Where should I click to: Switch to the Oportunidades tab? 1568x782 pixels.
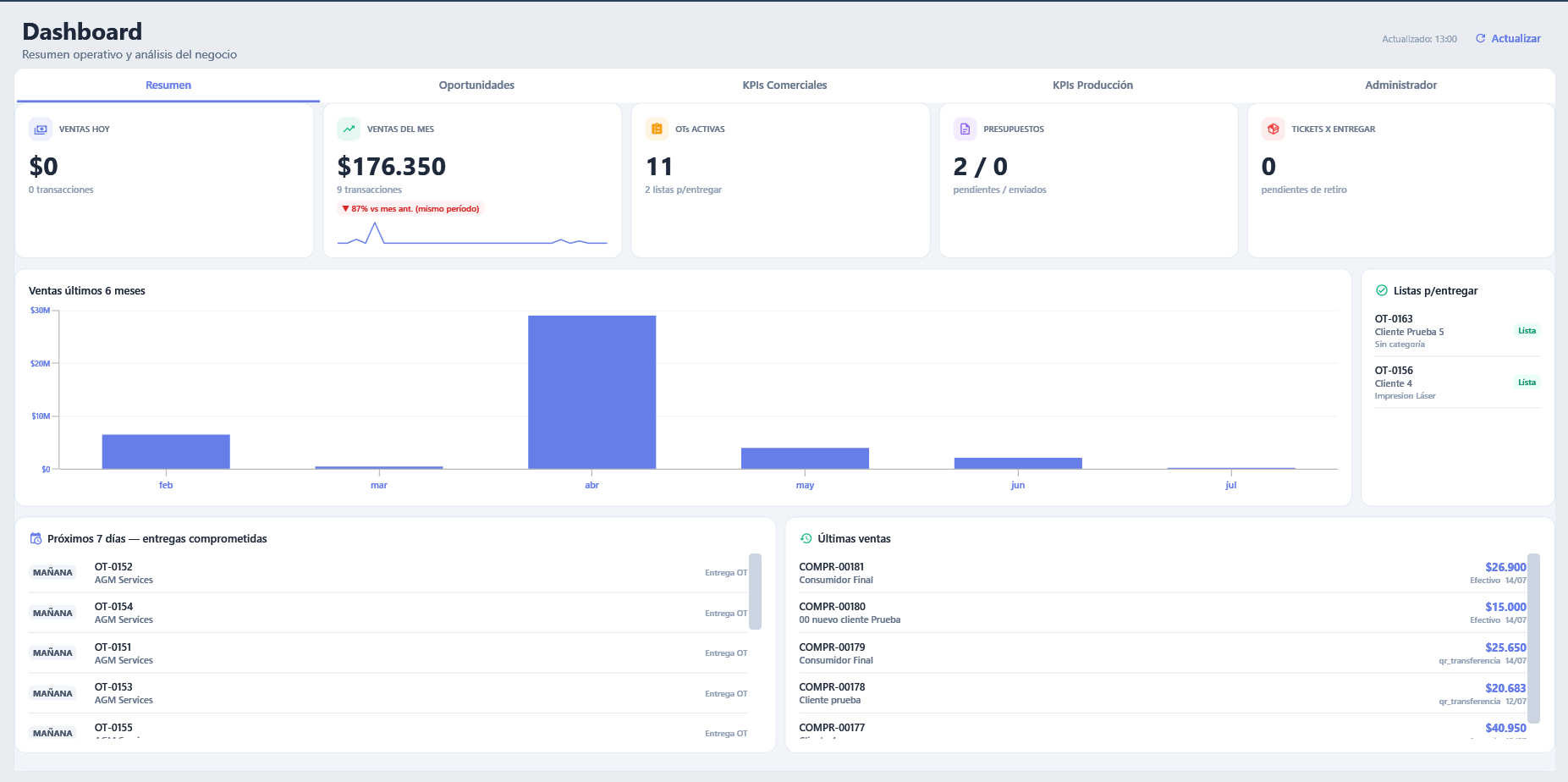476,85
